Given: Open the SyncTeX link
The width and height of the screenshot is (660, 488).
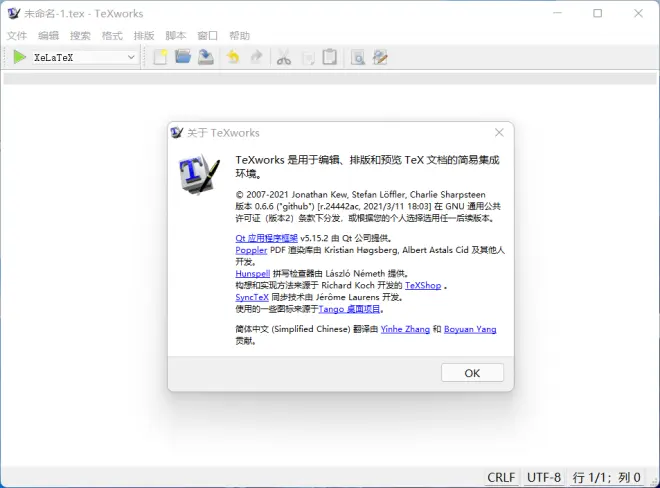Looking at the screenshot, I should pyautogui.click(x=252, y=297).
